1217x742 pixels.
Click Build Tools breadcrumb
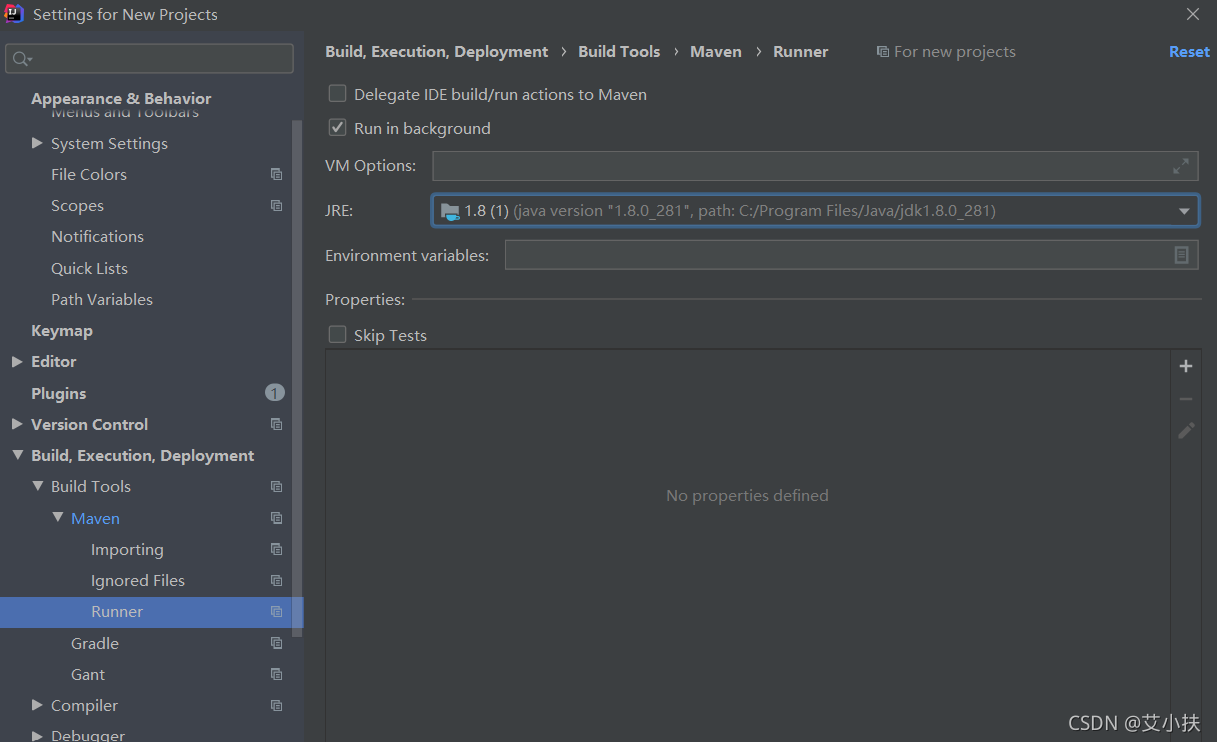coord(619,52)
